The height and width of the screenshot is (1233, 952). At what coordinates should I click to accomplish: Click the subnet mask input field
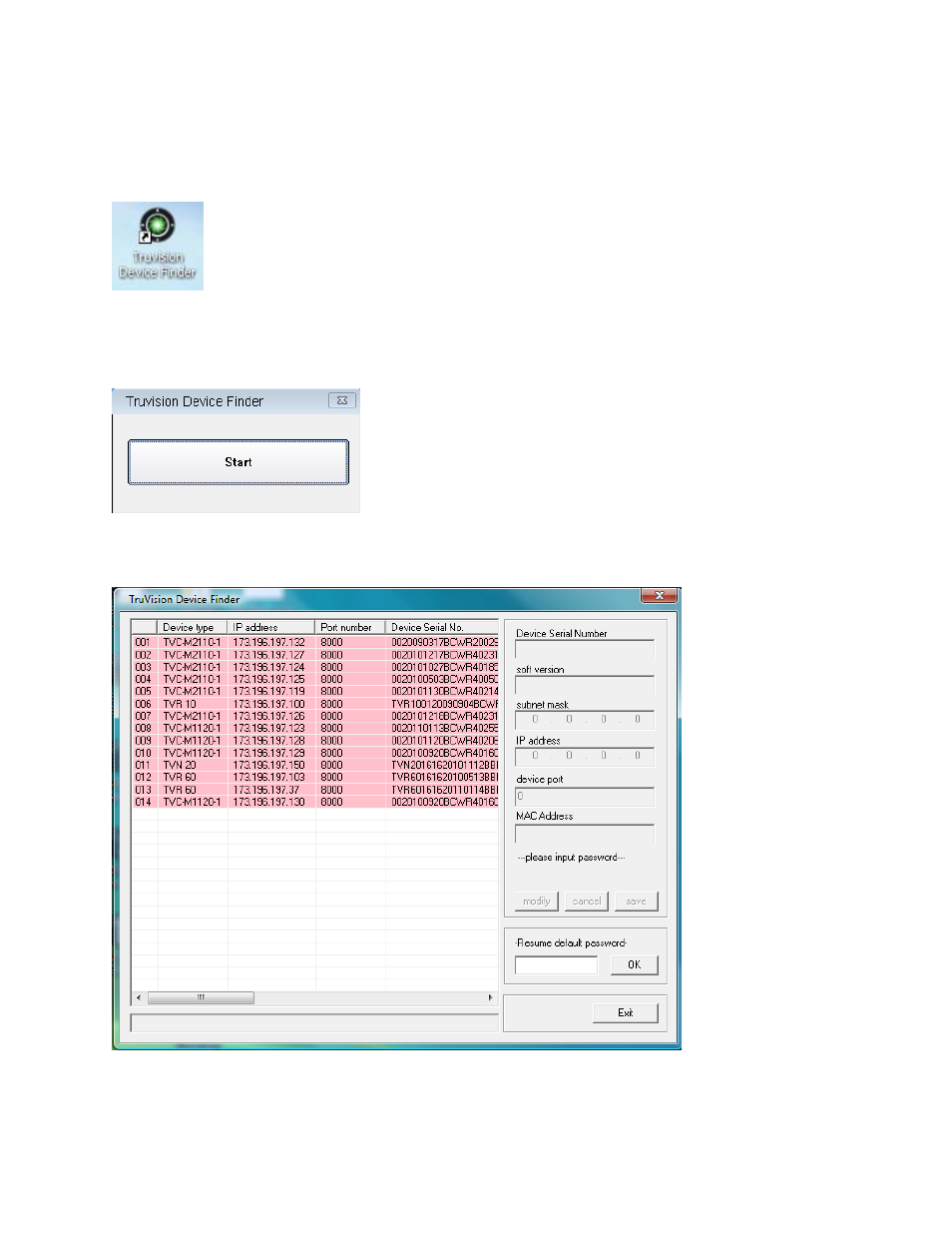pyautogui.click(x=585, y=720)
